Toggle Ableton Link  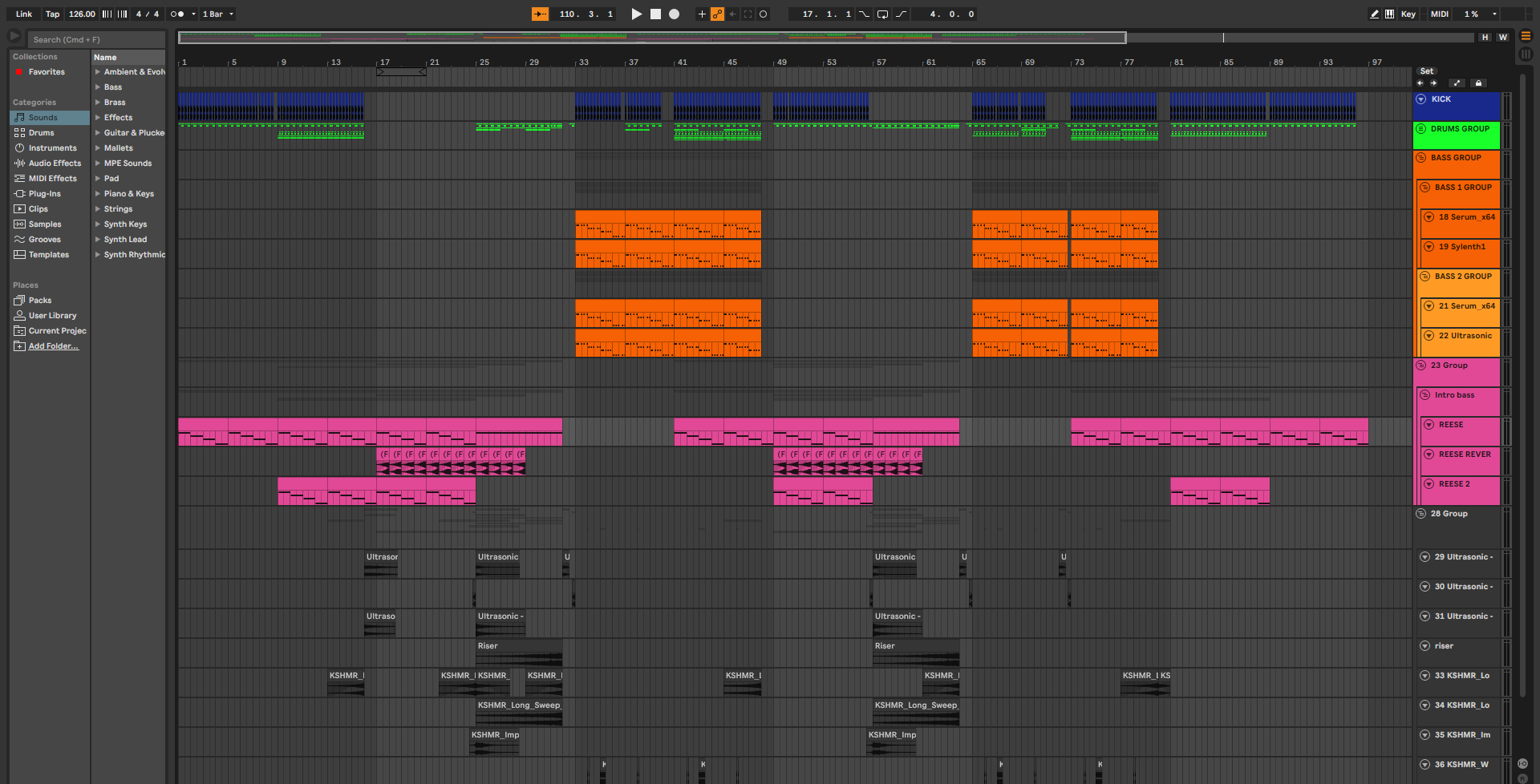(x=24, y=14)
